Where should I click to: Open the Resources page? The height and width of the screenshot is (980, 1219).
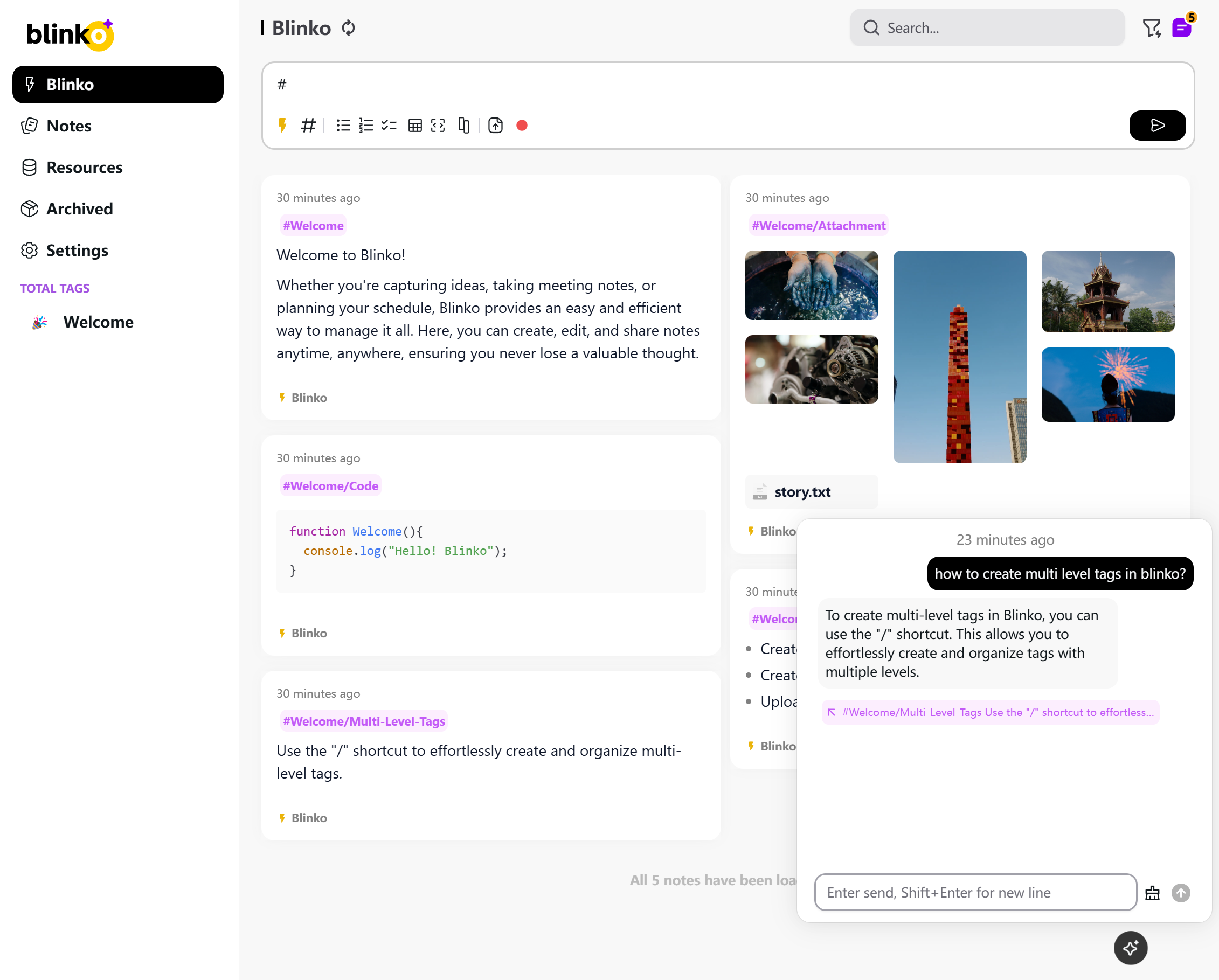[117, 168]
